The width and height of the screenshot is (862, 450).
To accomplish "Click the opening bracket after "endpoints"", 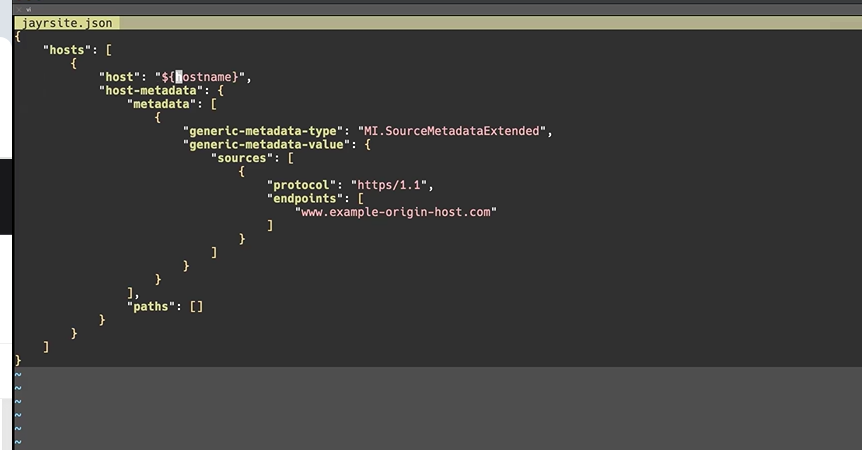I will click(361, 198).
